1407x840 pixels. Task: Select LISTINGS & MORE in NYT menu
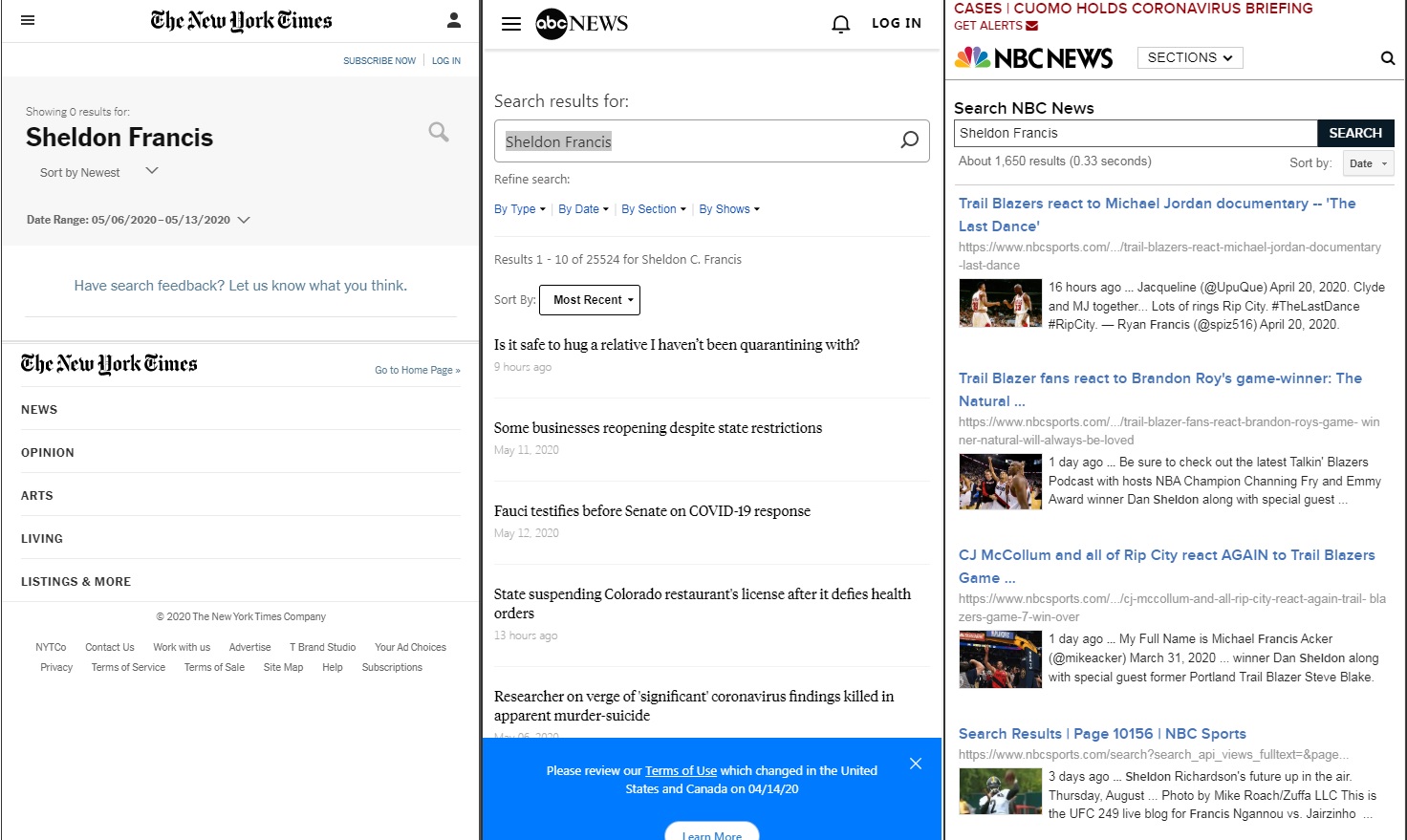tap(76, 581)
